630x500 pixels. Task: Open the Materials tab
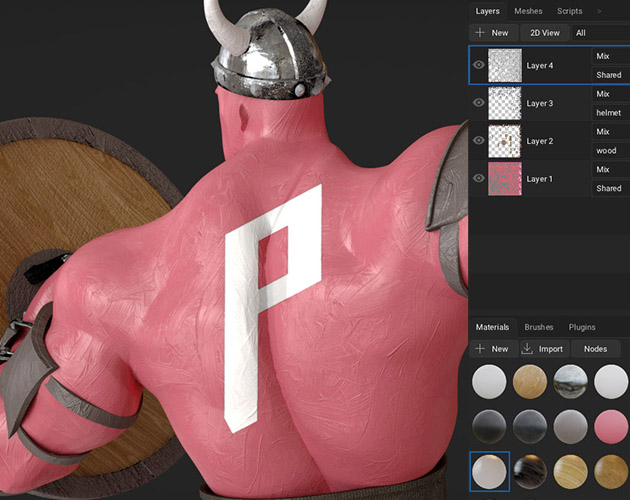[x=492, y=327]
